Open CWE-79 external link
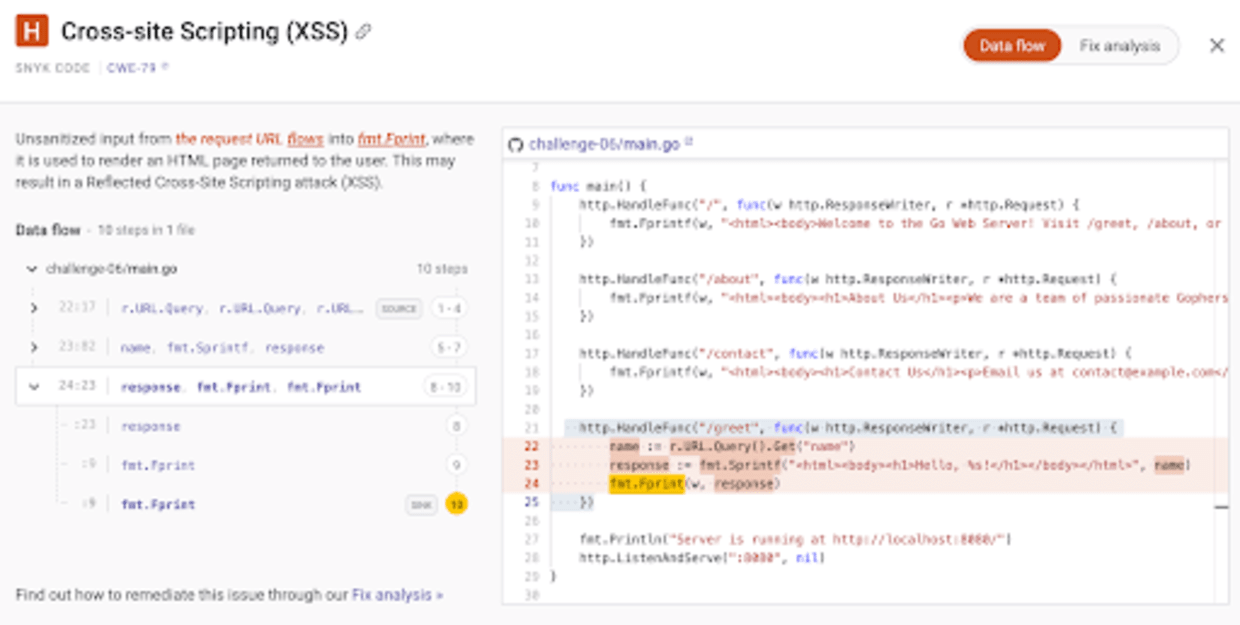The image size is (1240, 625). (x=139, y=68)
